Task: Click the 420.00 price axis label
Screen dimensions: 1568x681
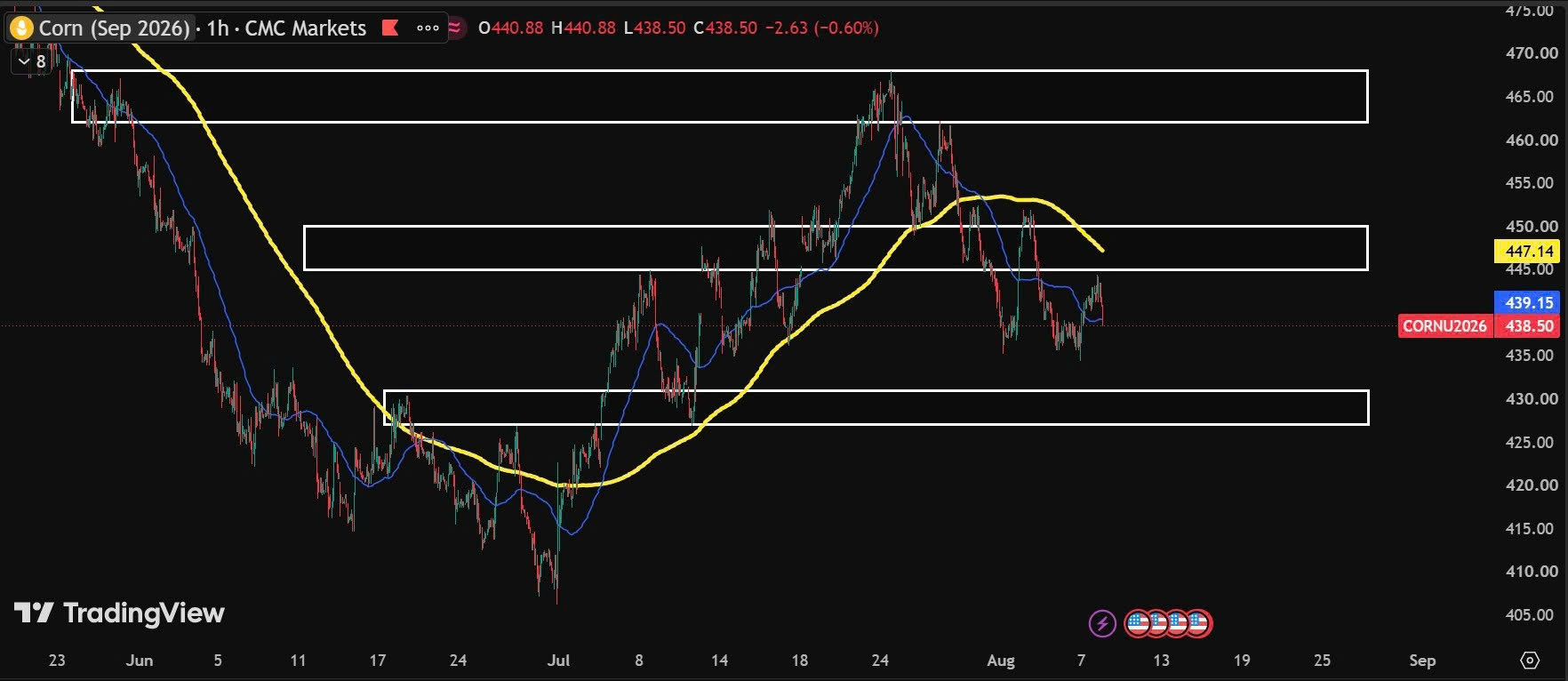Action: (1532, 485)
